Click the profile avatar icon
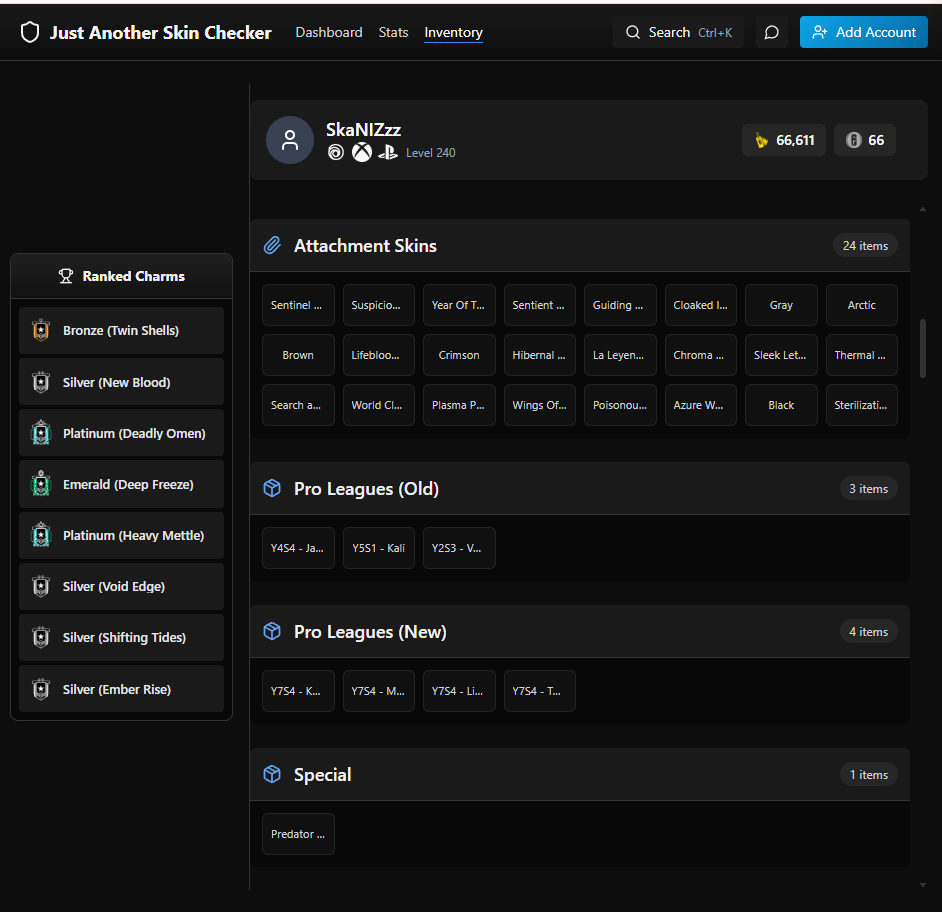This screenshot has height=912, width=942. point(290,140)
